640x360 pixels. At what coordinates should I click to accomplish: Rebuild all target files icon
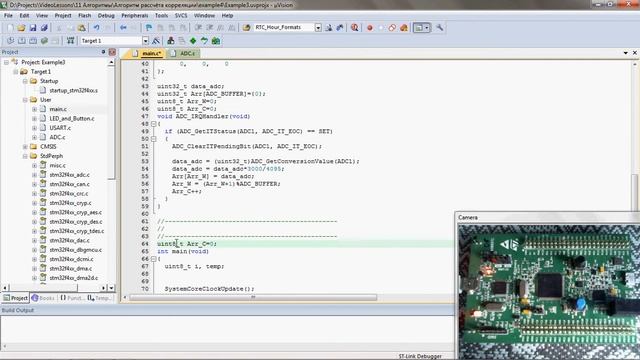[x=33, y=41]
